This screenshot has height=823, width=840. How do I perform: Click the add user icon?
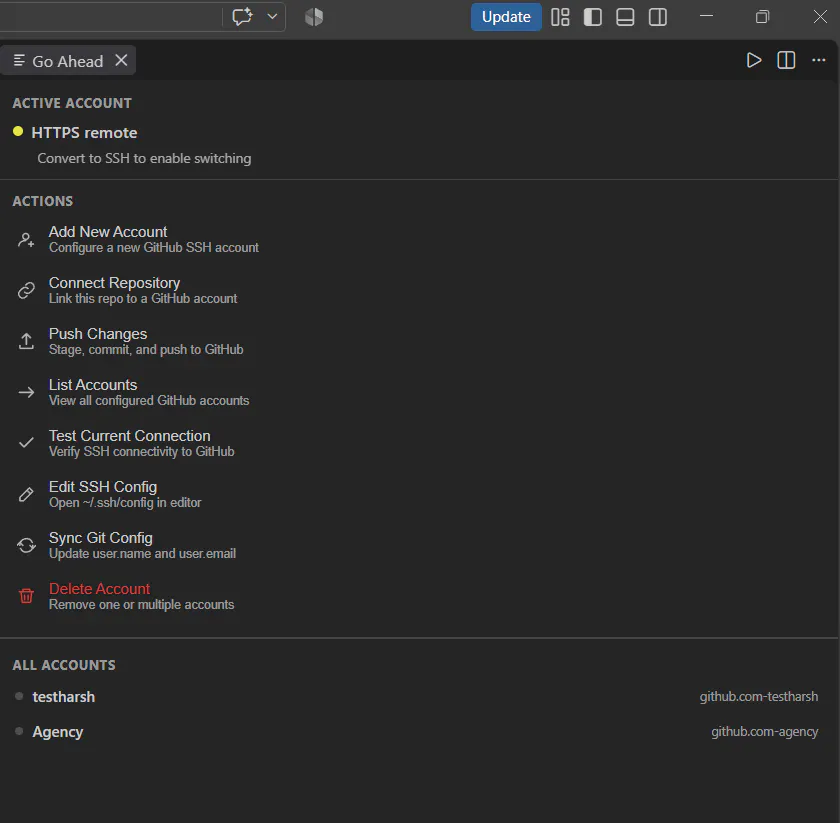click(26, 240)
